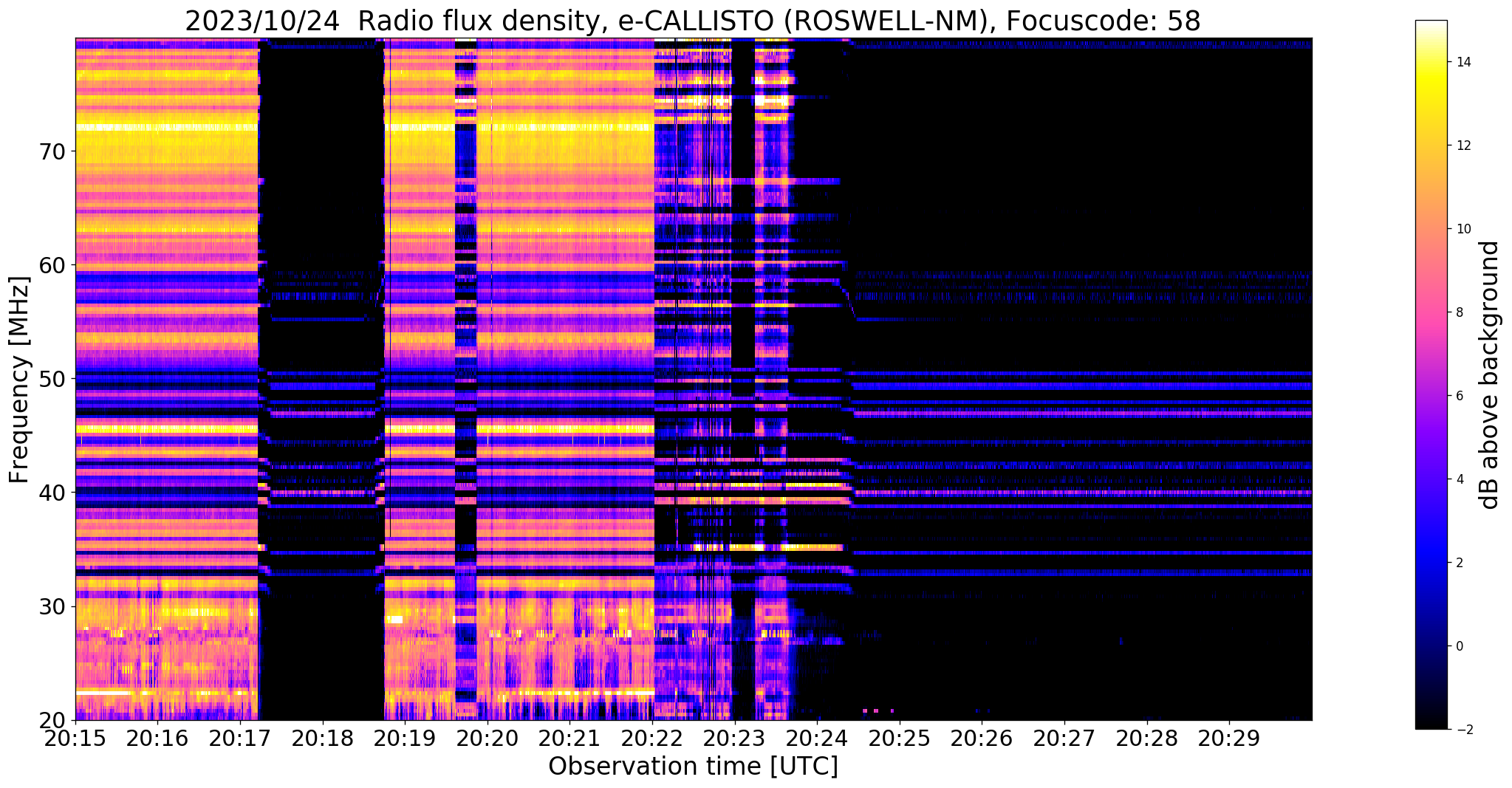
Task: Click the 'Observation time [UTC]' axis label
Action: [693, 767]
